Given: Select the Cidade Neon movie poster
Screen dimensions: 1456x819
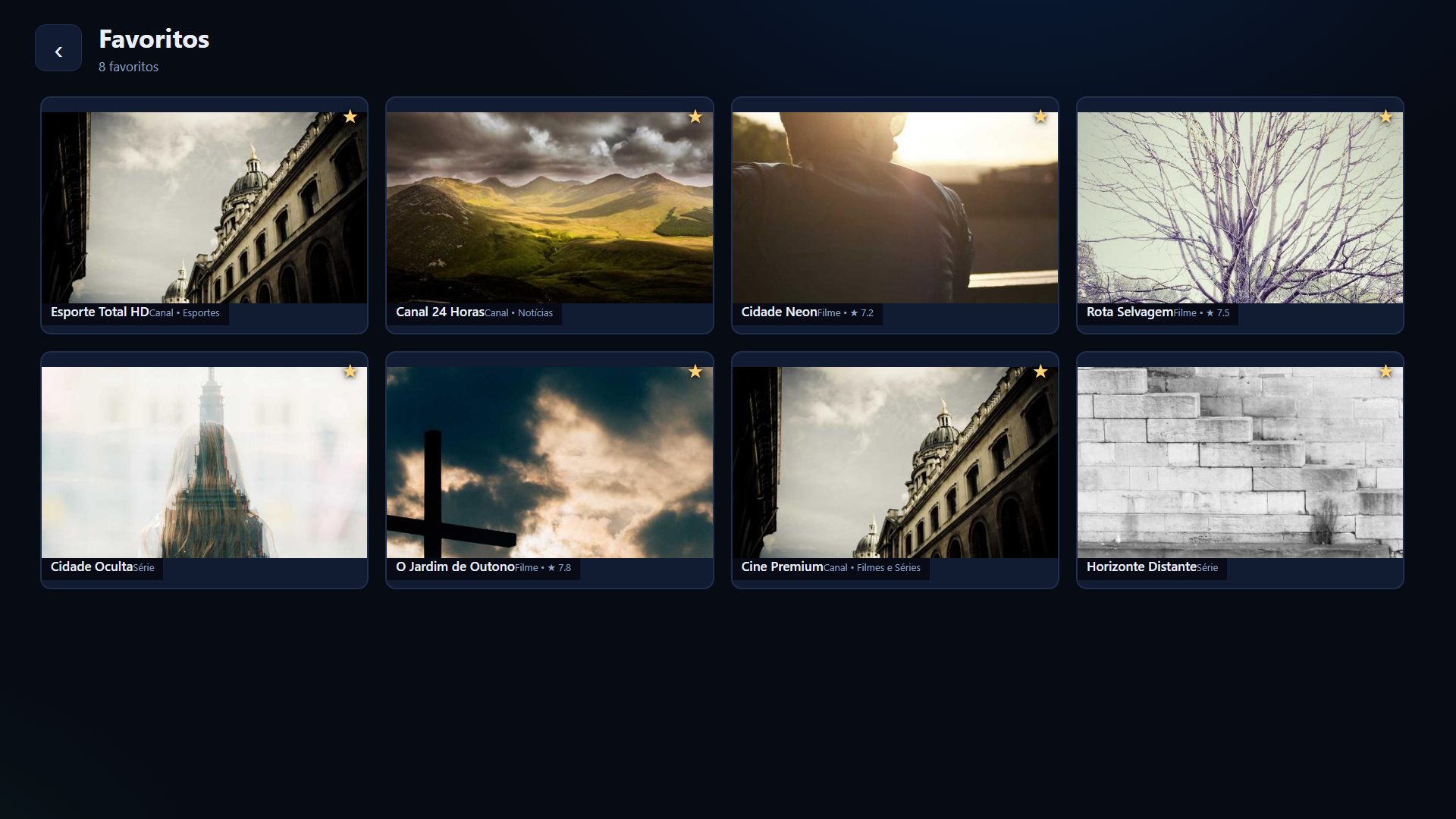Looking at the screenshot, I should tap(895, 208).
